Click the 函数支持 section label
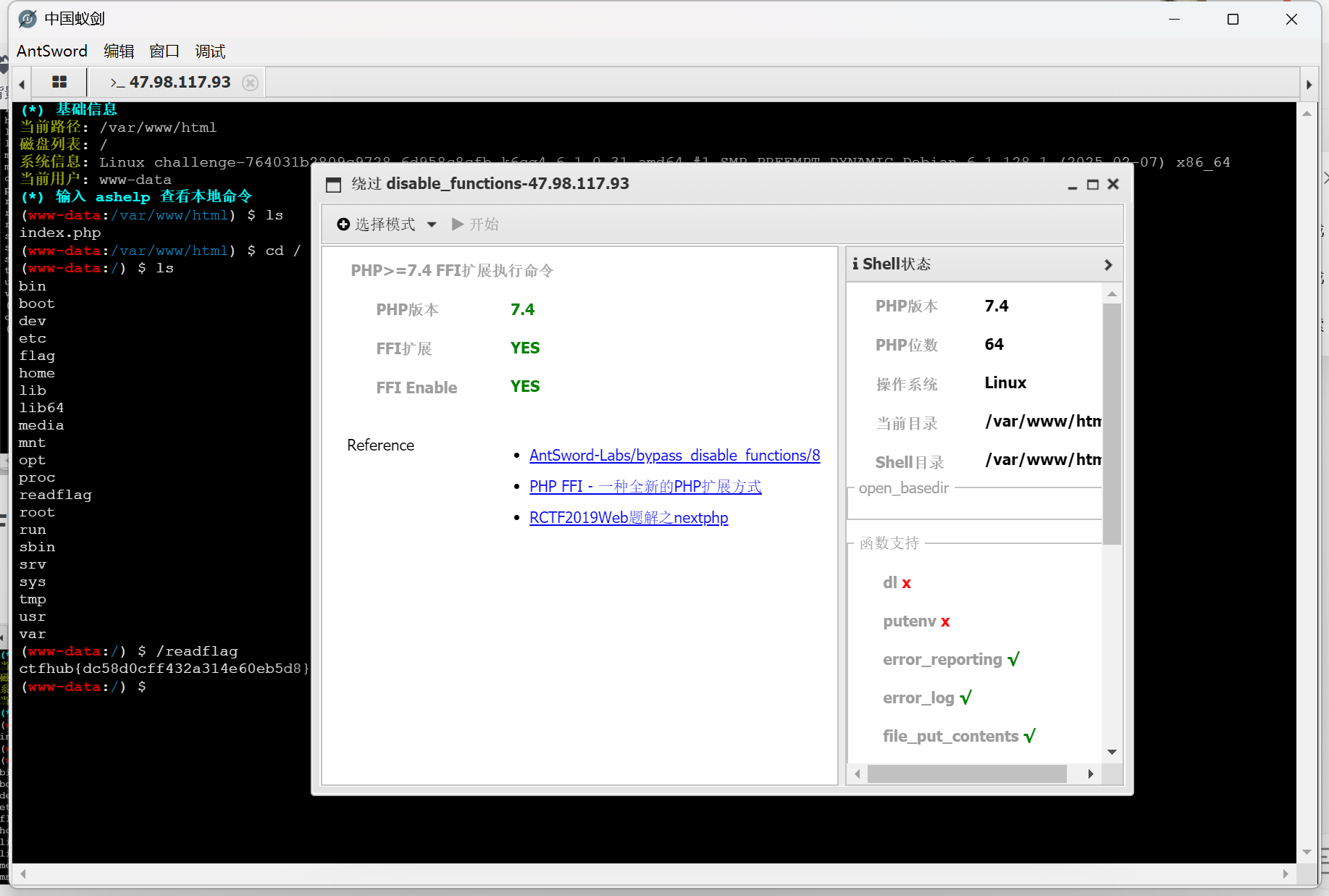This screenshot has height=896, width=1329. (889, 543)
